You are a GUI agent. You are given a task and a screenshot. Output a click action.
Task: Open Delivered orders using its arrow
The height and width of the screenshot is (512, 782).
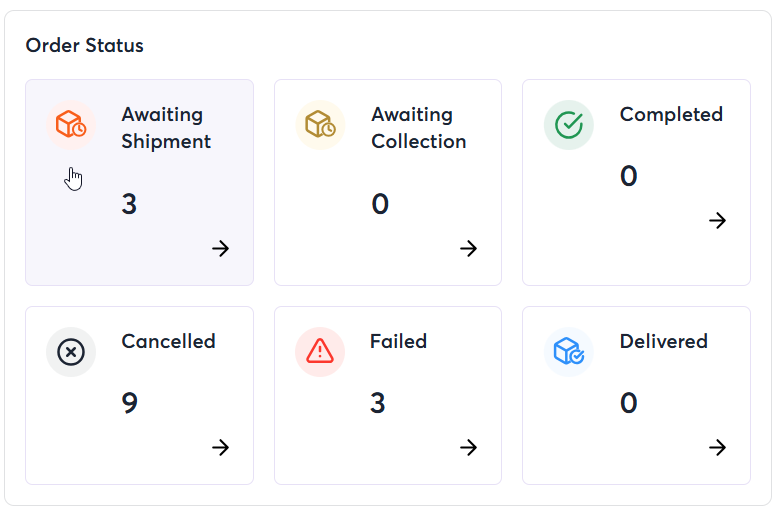[x=718, y=448]
